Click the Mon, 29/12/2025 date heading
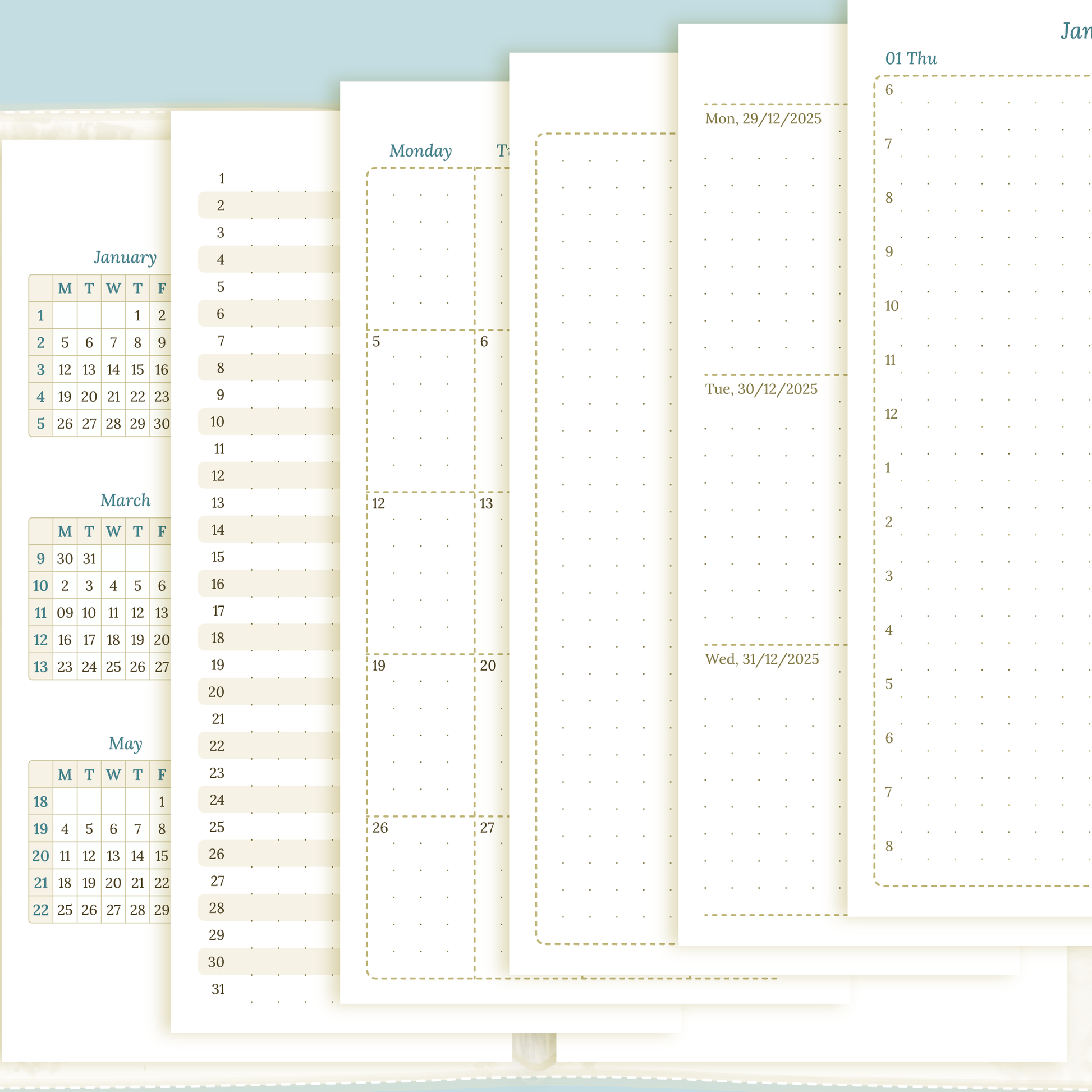Viewport: 1092px width, 1092px height. point(763,120)
